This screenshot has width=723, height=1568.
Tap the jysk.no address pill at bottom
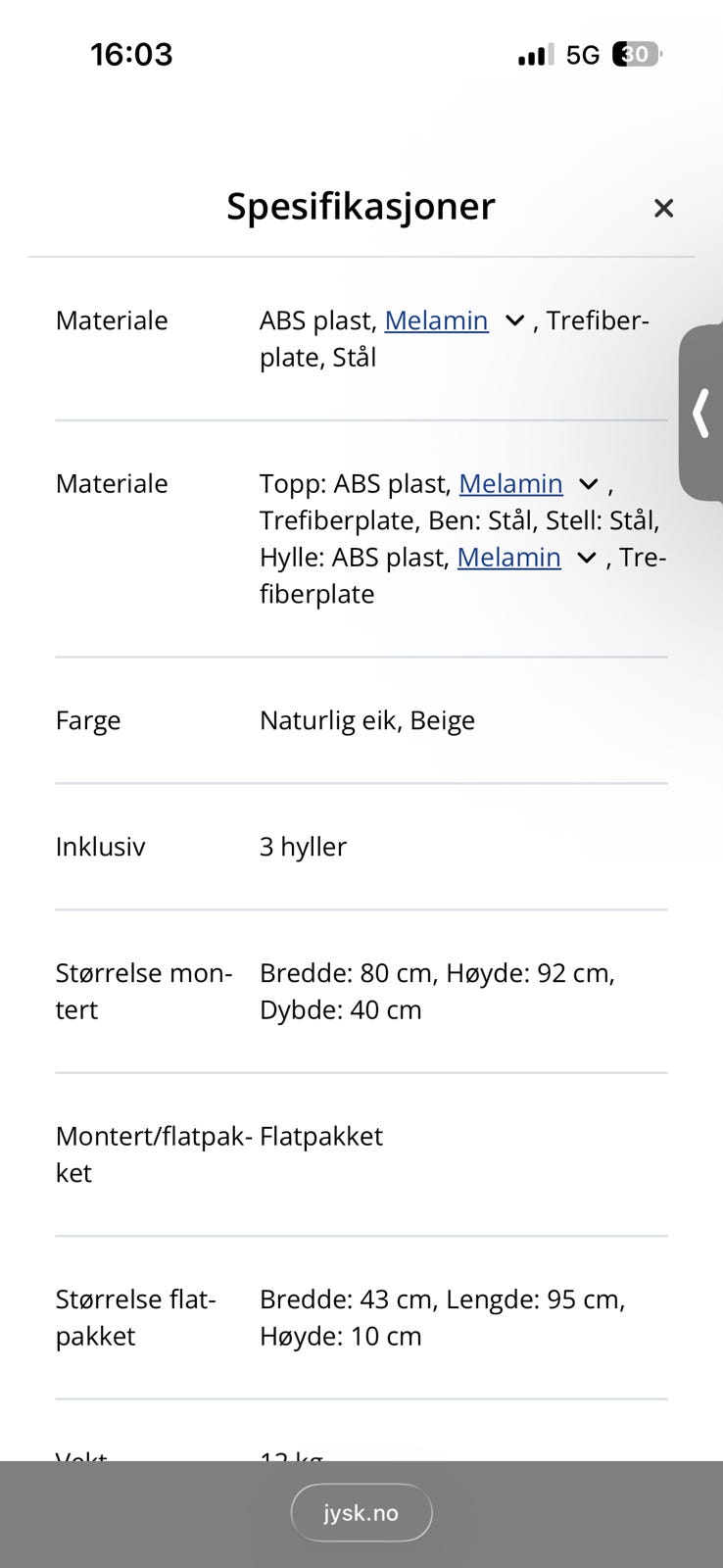point(361,1512)
